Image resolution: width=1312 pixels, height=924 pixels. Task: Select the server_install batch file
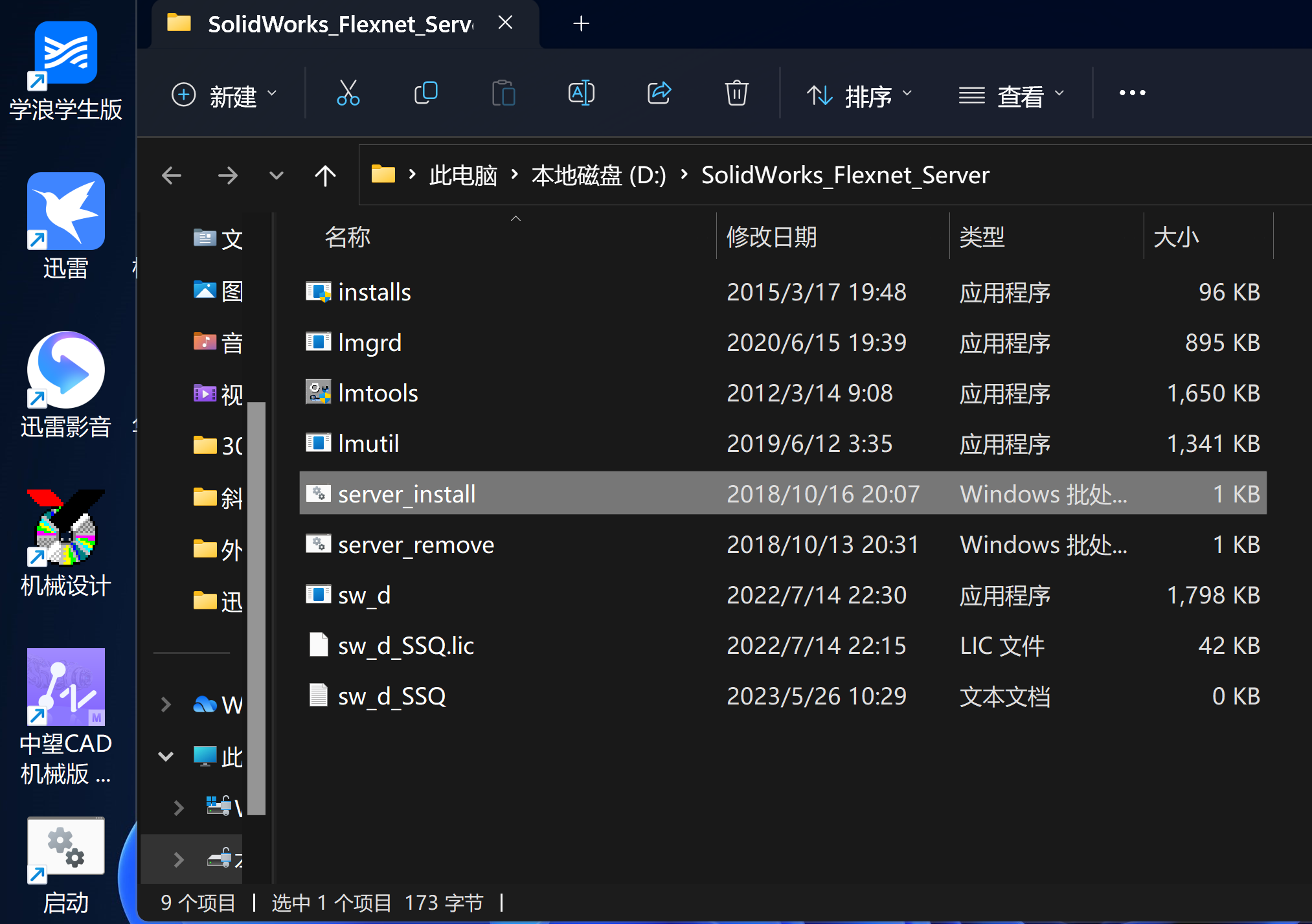coord(783,493)
